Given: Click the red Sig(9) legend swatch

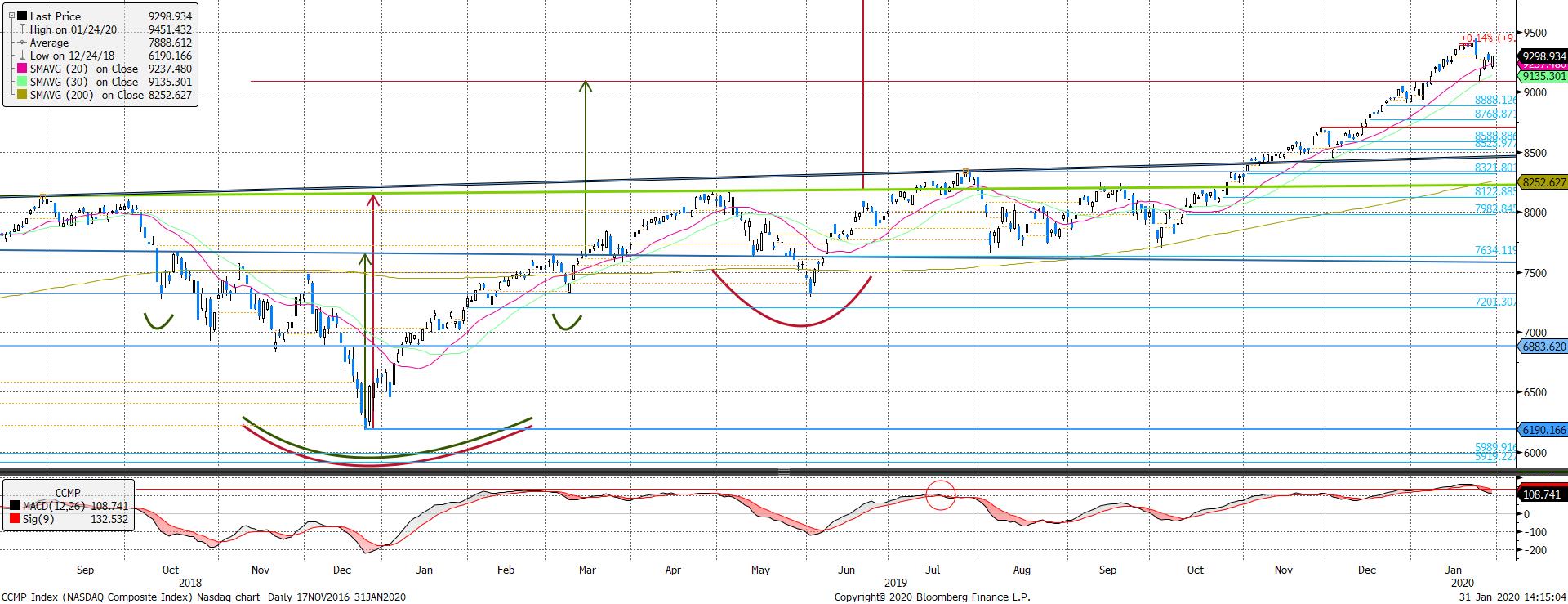Looking at the screenshot, I should [14, 520].
